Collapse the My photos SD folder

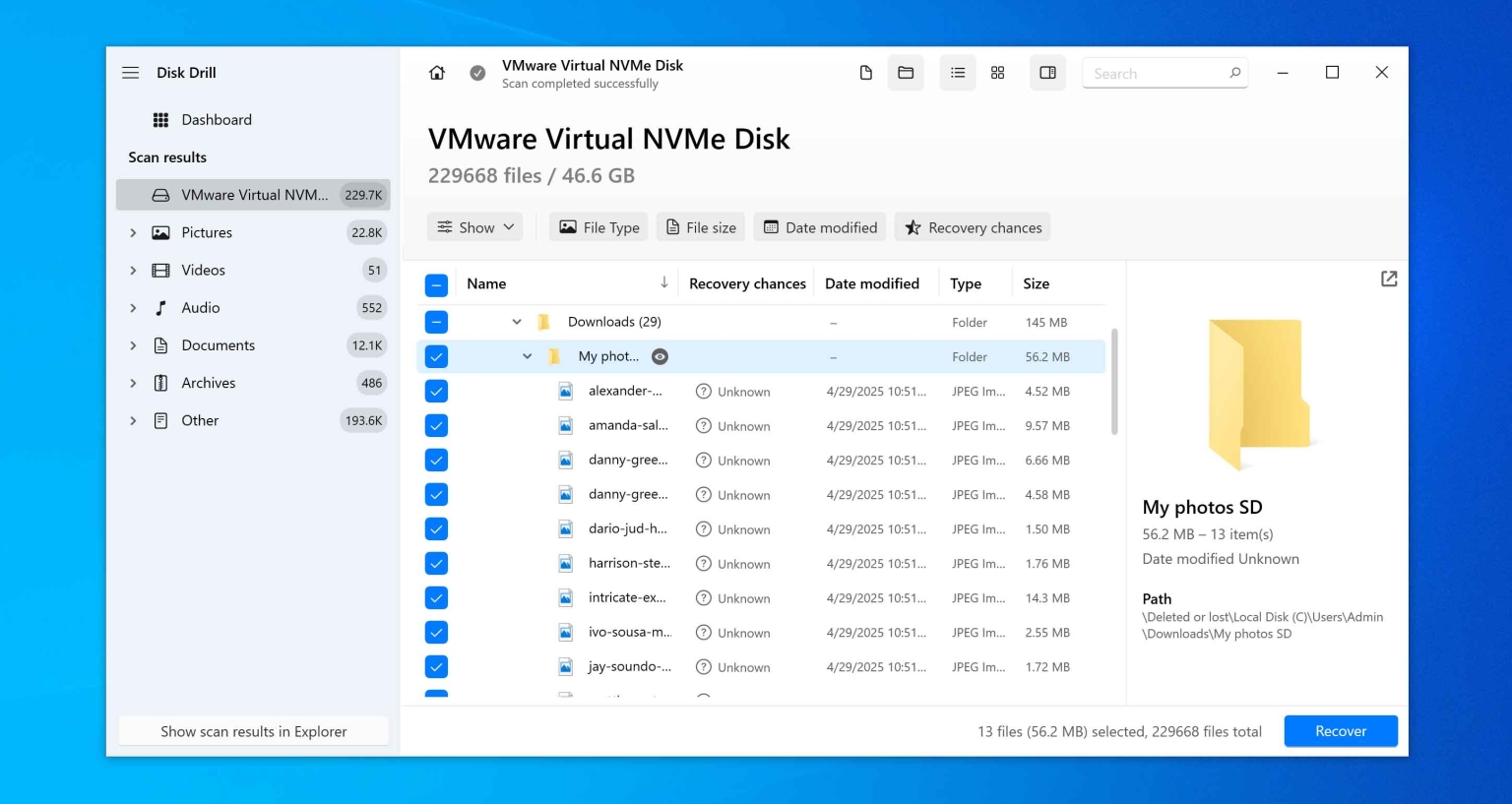click(527, 355)
